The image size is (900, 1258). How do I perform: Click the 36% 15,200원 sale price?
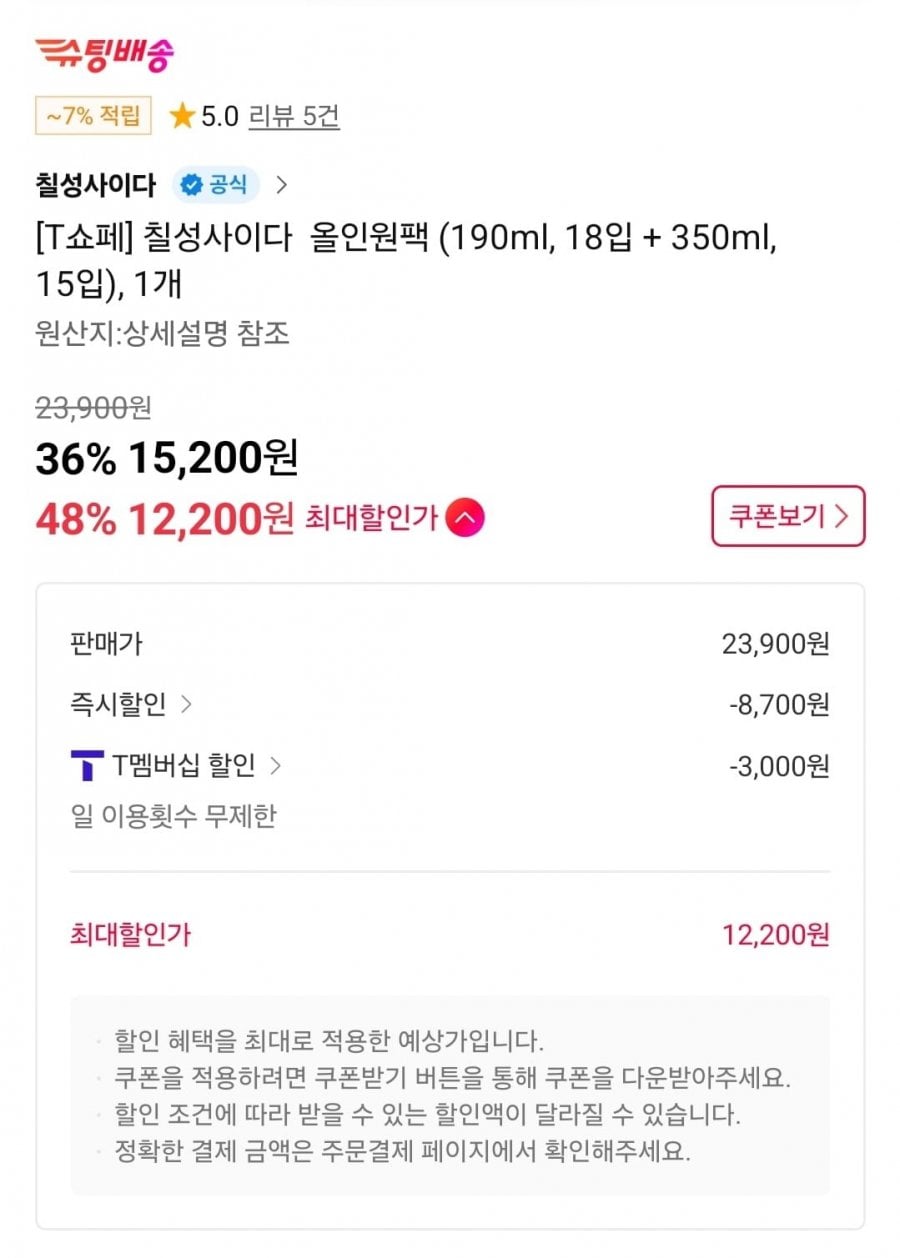[167, 459]
